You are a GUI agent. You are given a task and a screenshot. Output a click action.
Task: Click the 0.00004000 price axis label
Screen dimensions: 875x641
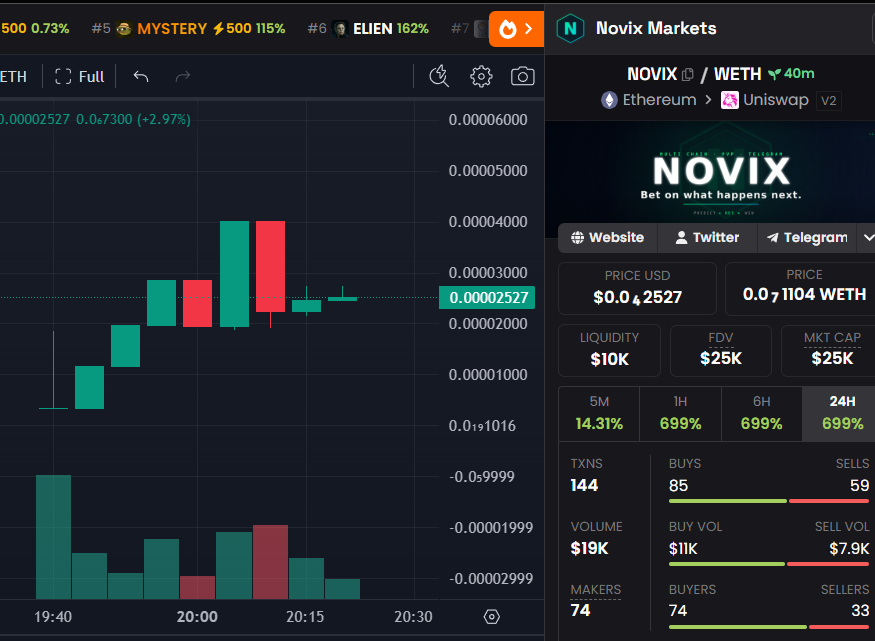(x=488, y=221)
